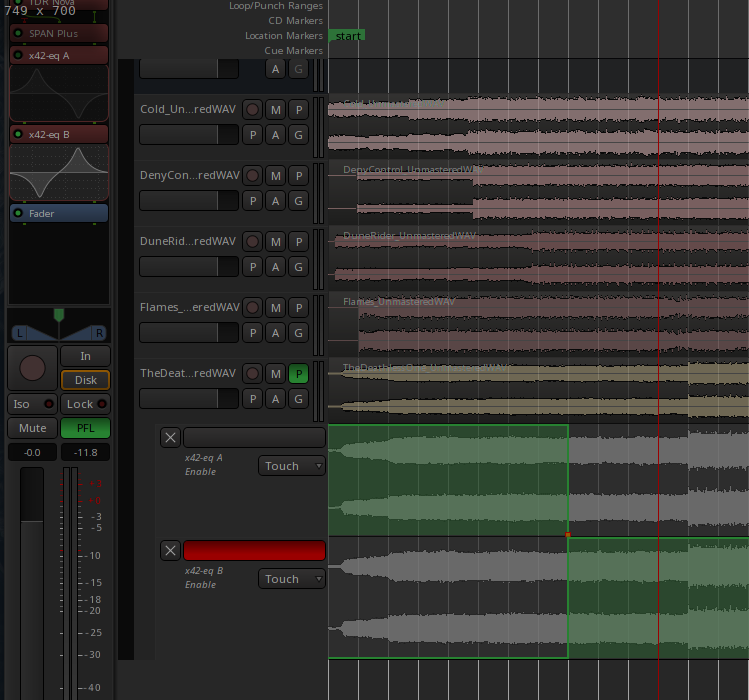
Task: Open x42-eq B automation mode dropdown
Action: (x=291, y=579)
